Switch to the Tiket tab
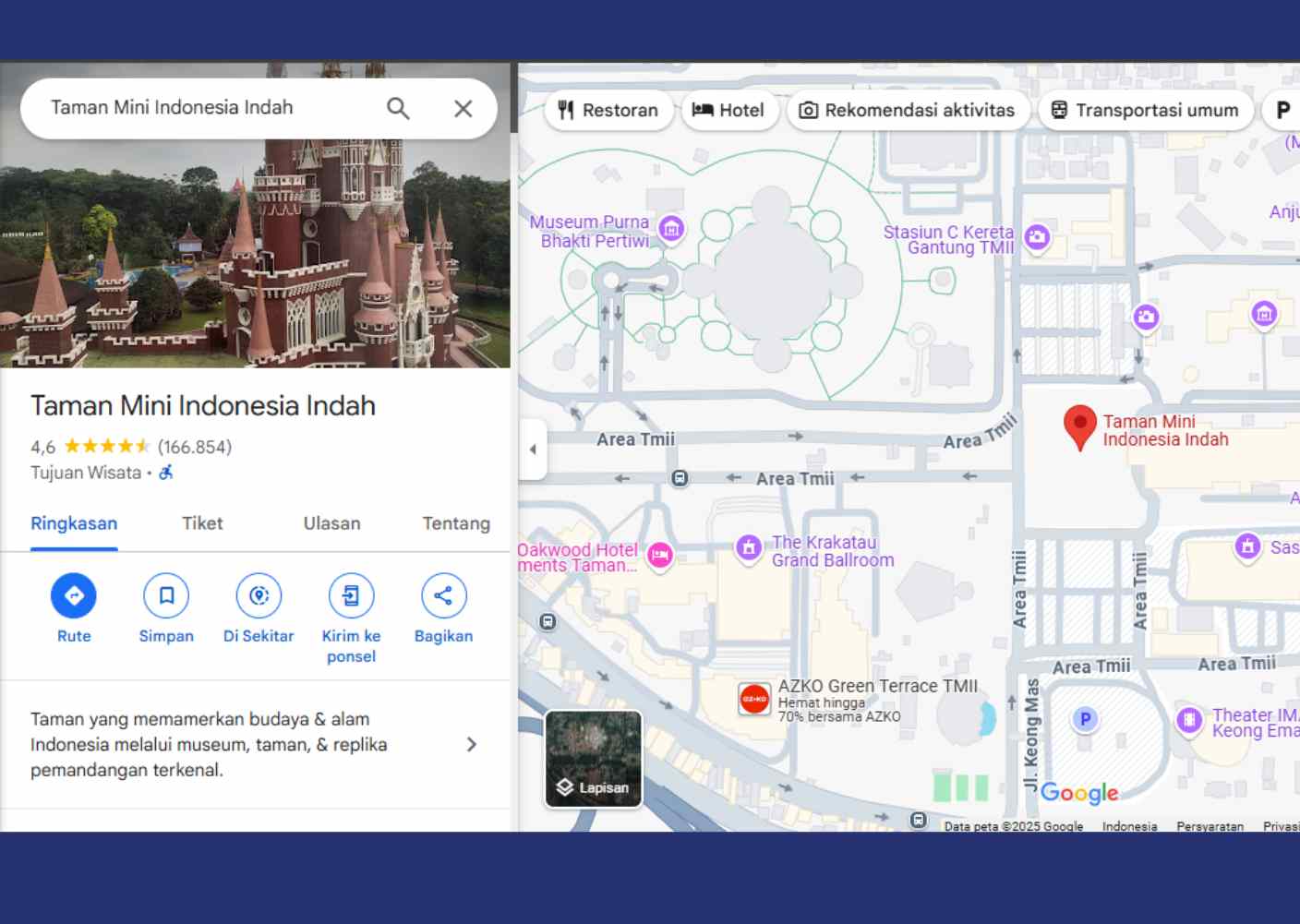The image size is (1300, 924). [201, 523]
